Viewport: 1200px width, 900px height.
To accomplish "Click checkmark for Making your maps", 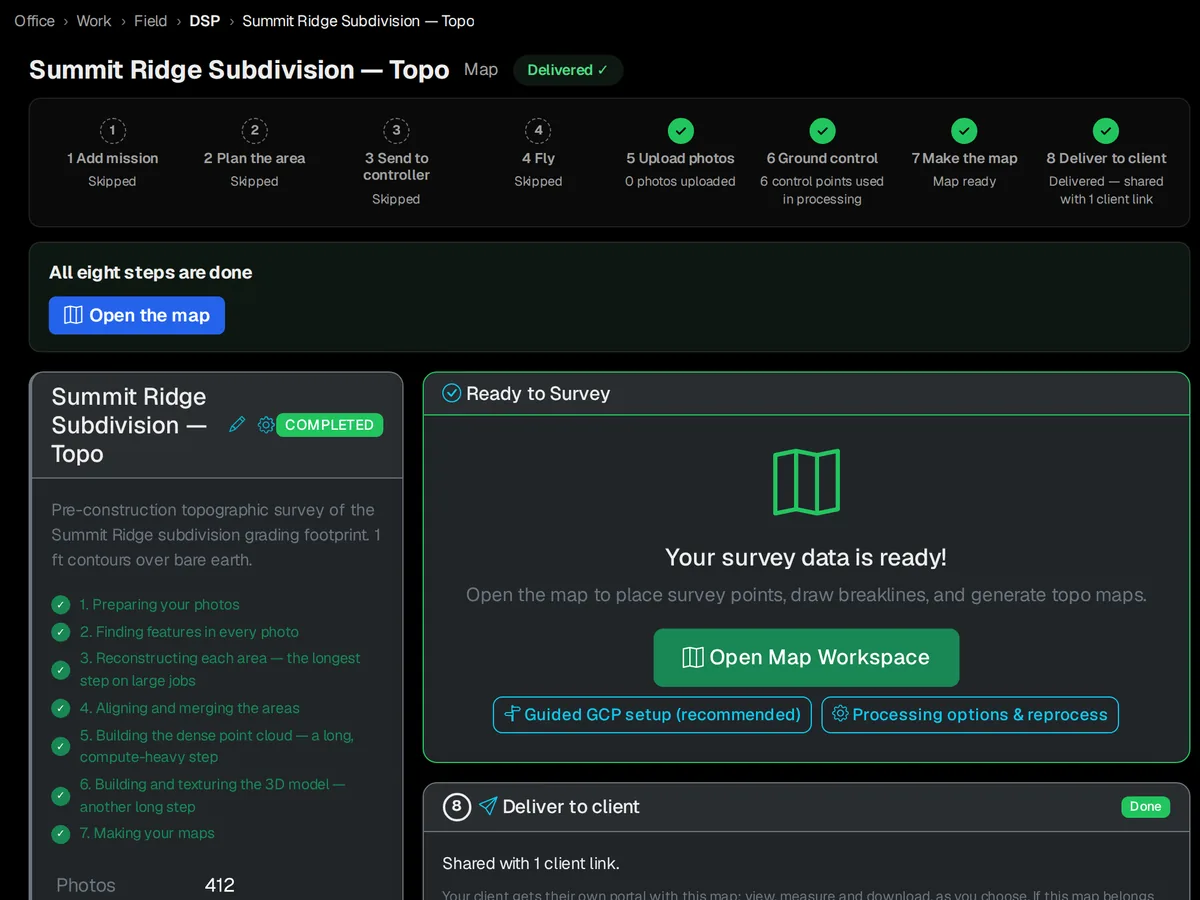I will tap(61, 833).
